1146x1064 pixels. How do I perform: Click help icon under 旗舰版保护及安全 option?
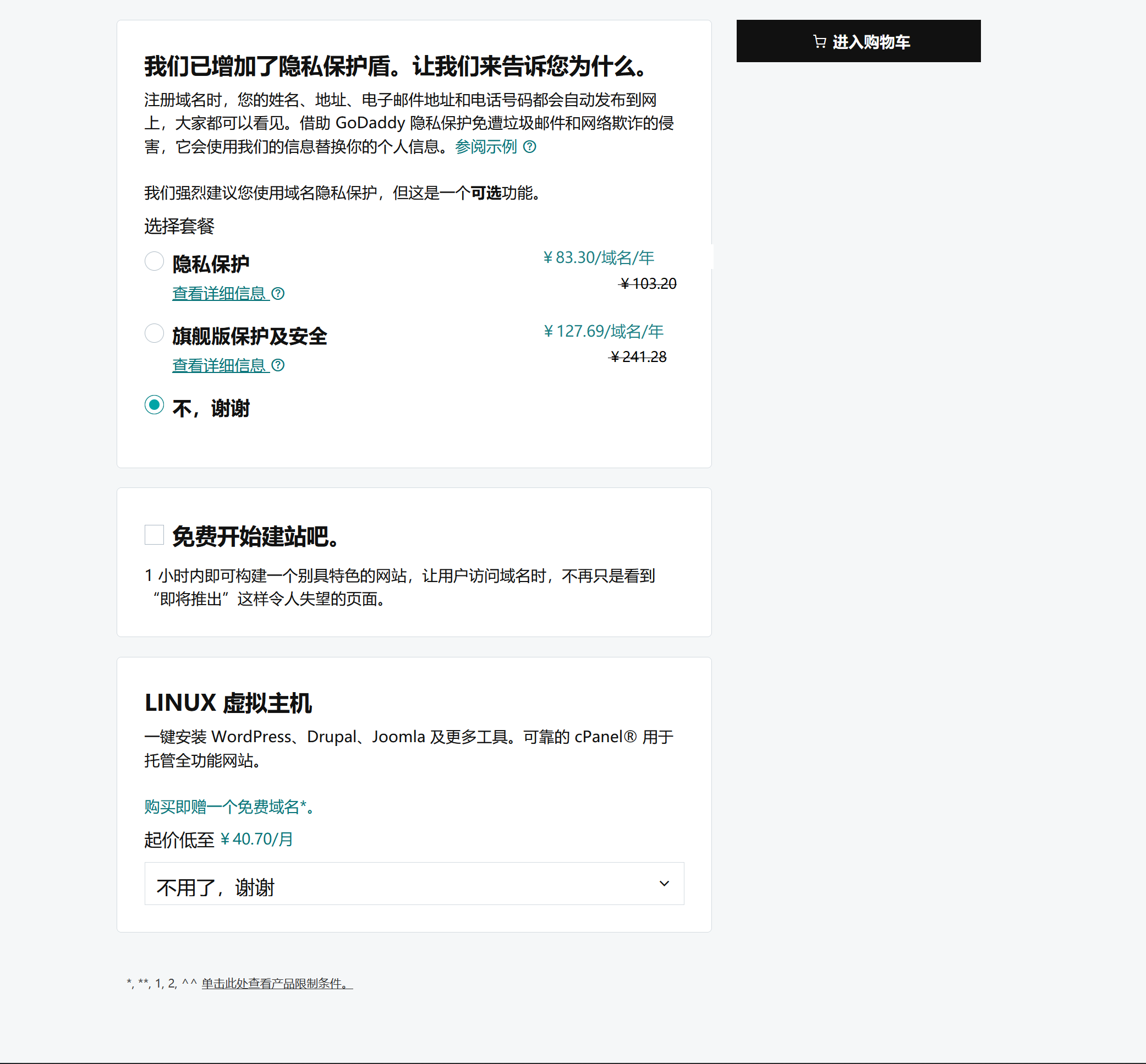[278, 366]
